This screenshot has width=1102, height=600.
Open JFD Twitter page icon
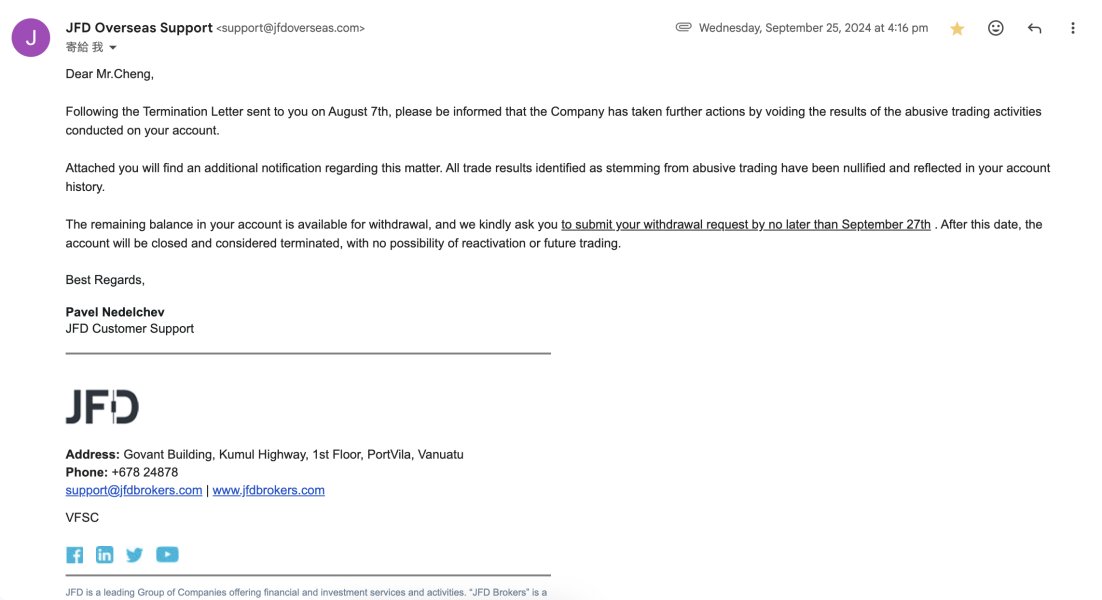[x=134, y=555]
